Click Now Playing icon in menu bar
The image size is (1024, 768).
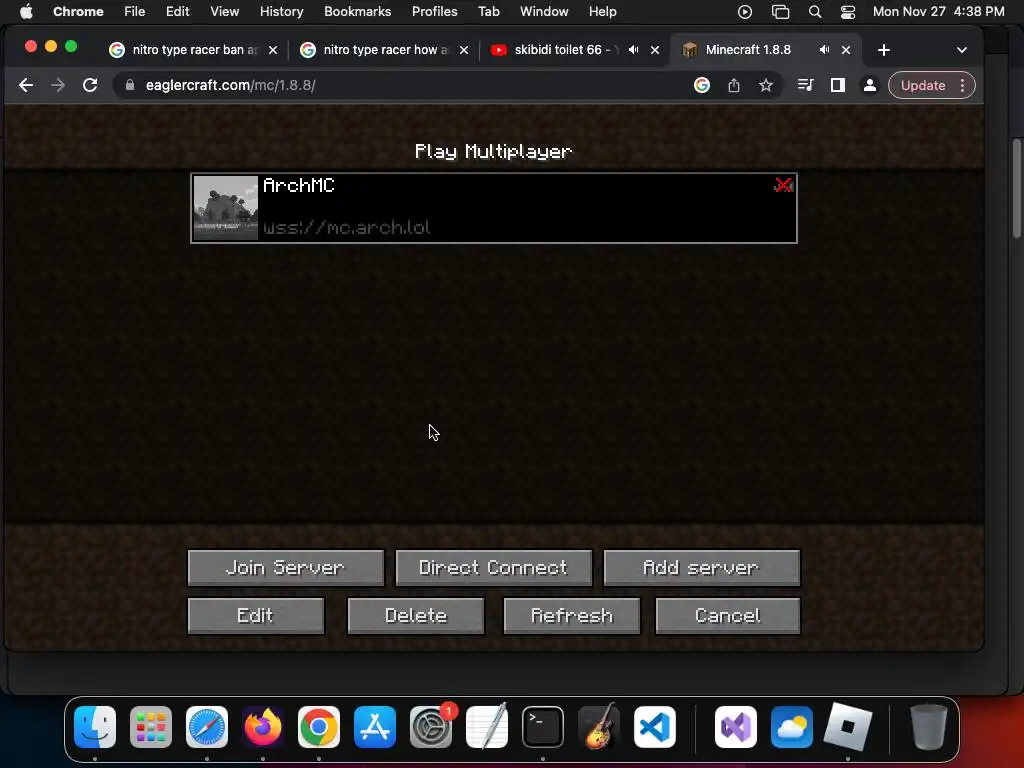click(x=744, y=11)
